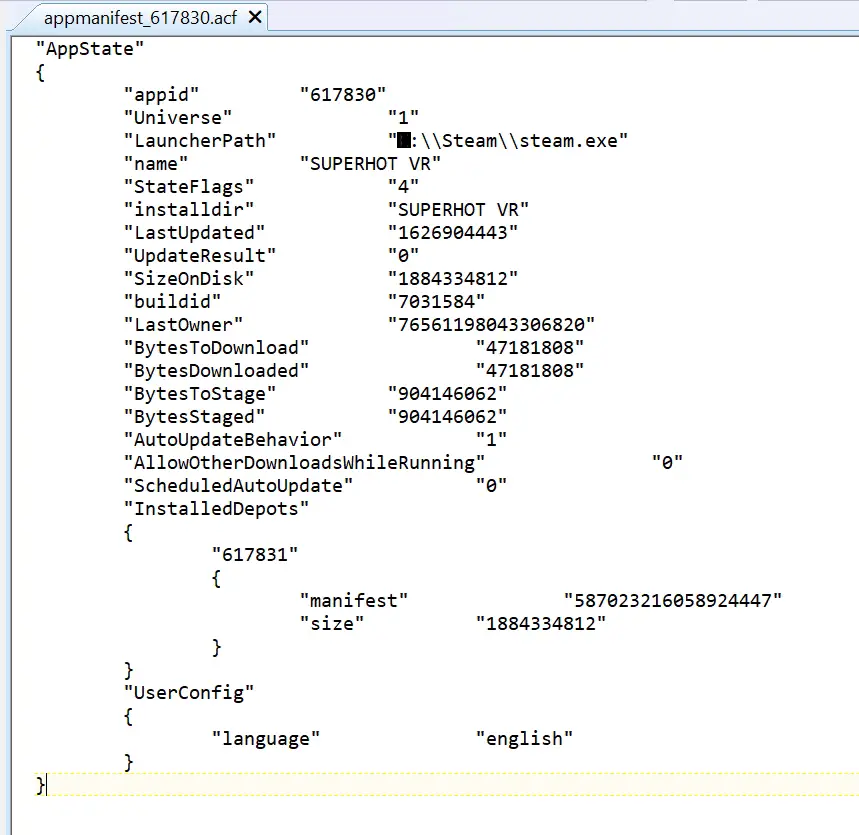Click the ScheduledAutoUpdate value "0"
The image size is (859, 835).
[491, 486]
